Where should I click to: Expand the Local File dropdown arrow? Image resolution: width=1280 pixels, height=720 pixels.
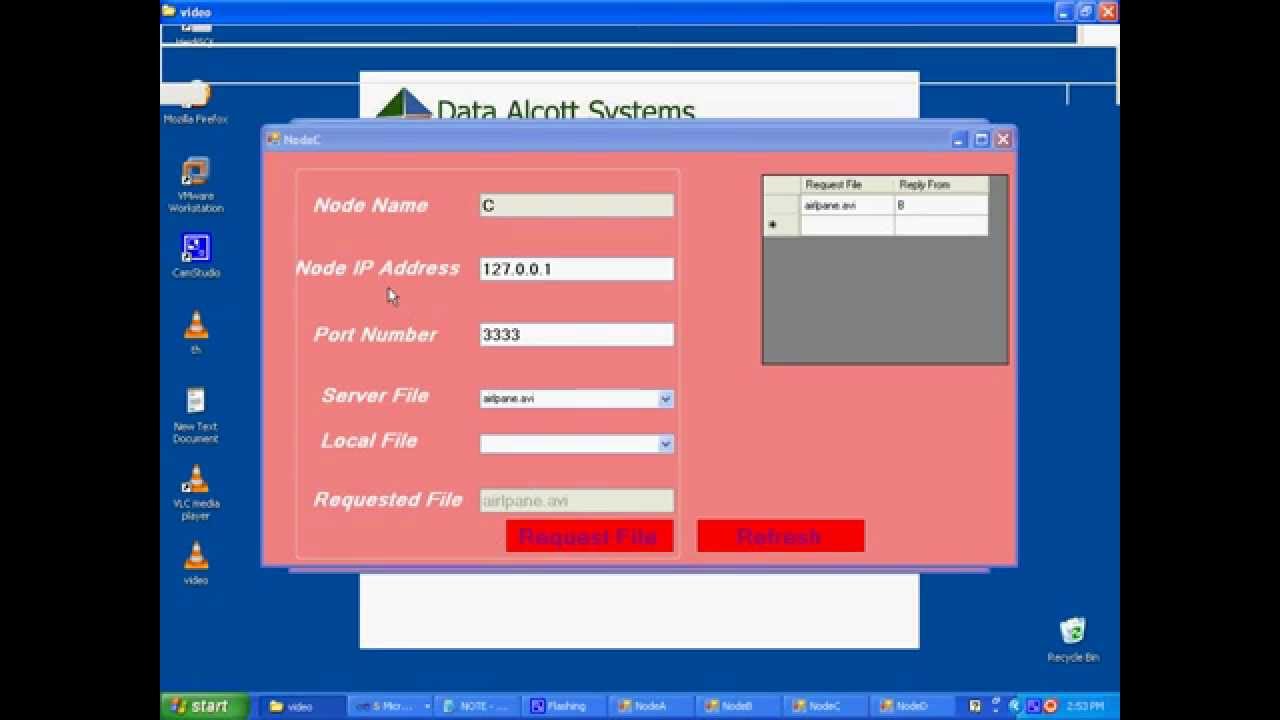pyautogui.click(x=666, y=444)
